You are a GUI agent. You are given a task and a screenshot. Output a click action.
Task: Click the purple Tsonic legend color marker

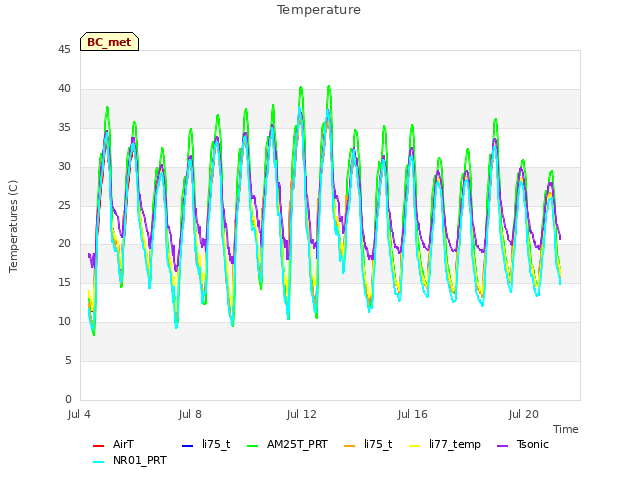(x=502, y=446)
